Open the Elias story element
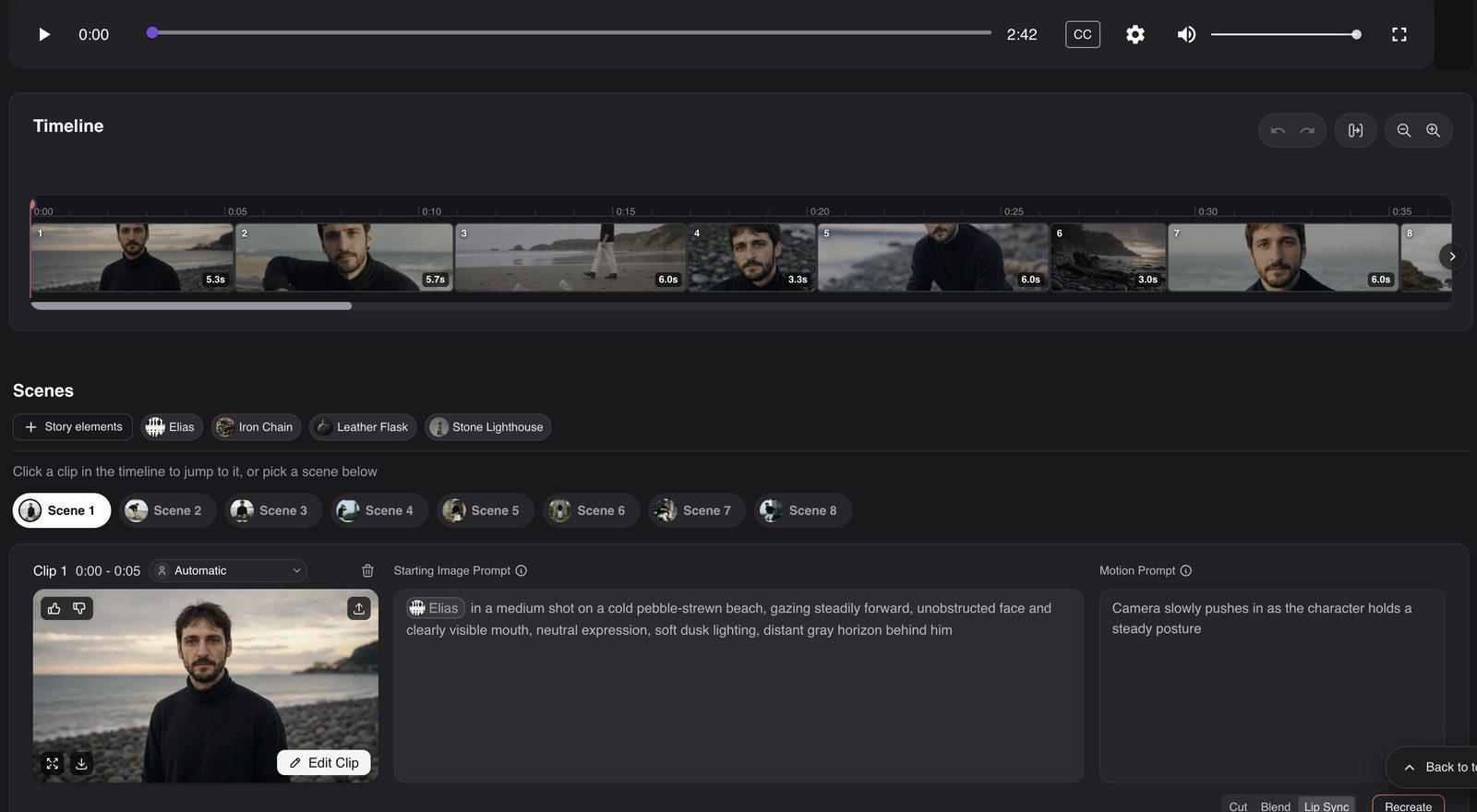1477x812 pixels. point(171,427)
